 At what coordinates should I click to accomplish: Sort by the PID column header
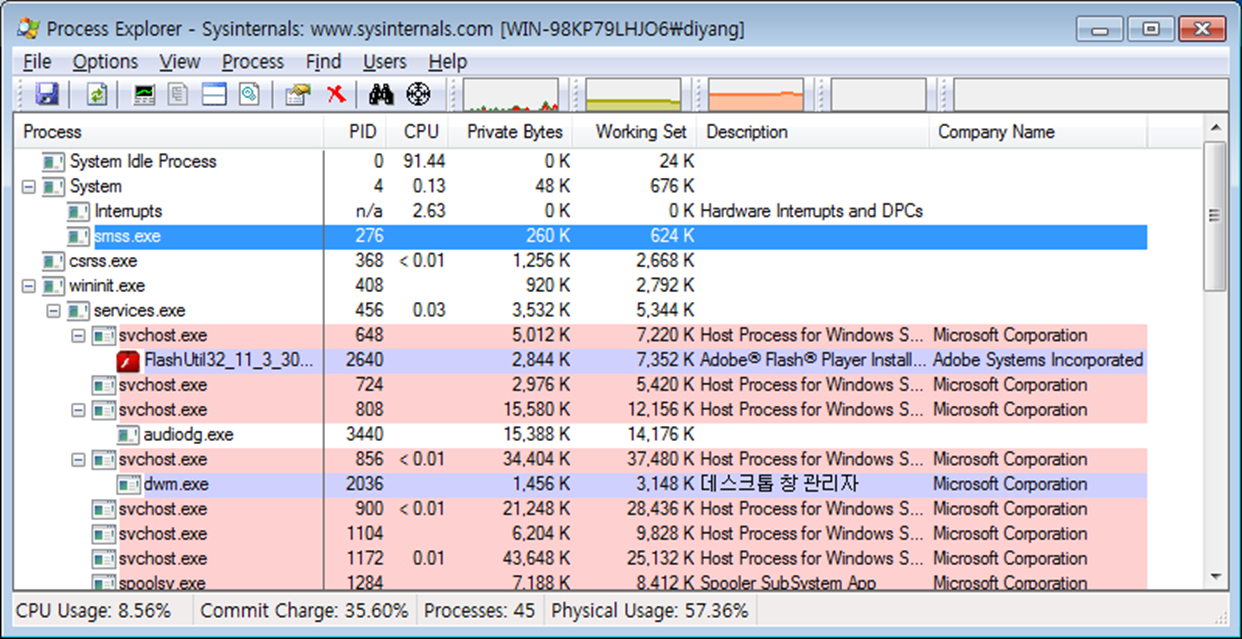356,132
